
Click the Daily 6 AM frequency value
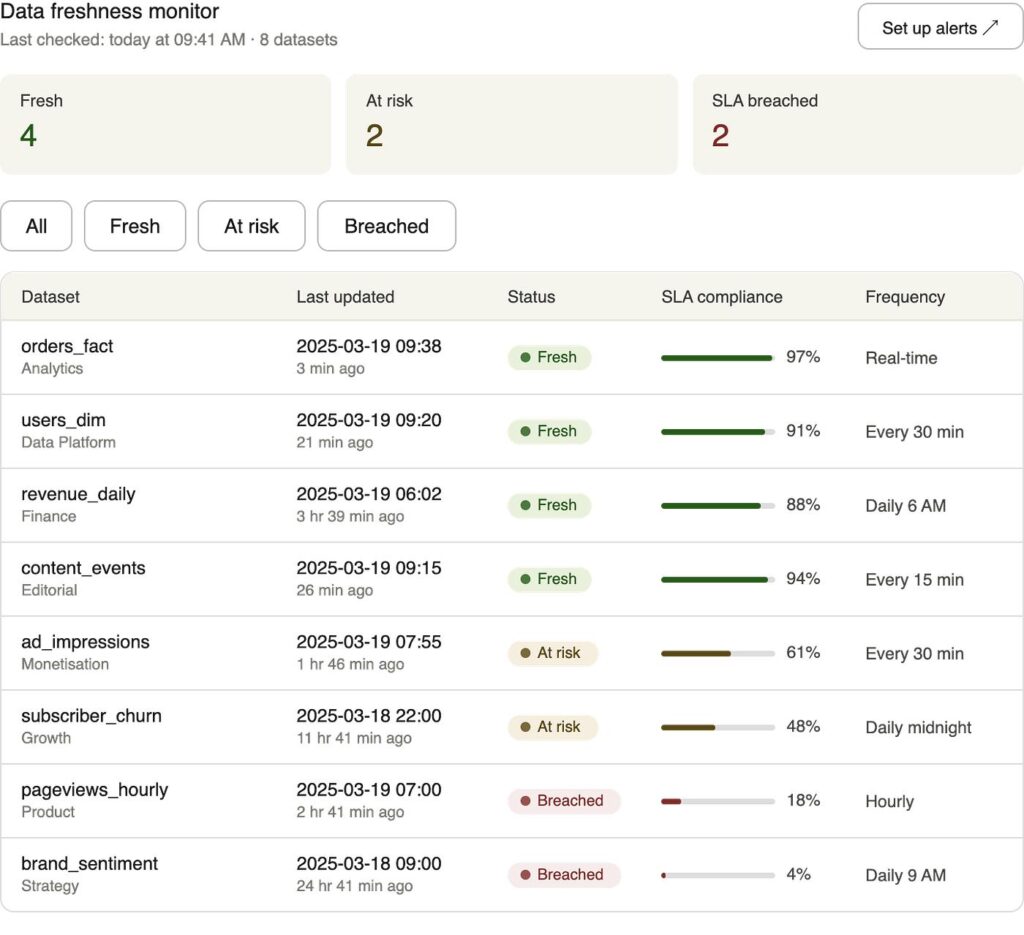click(x=905, y=505)
